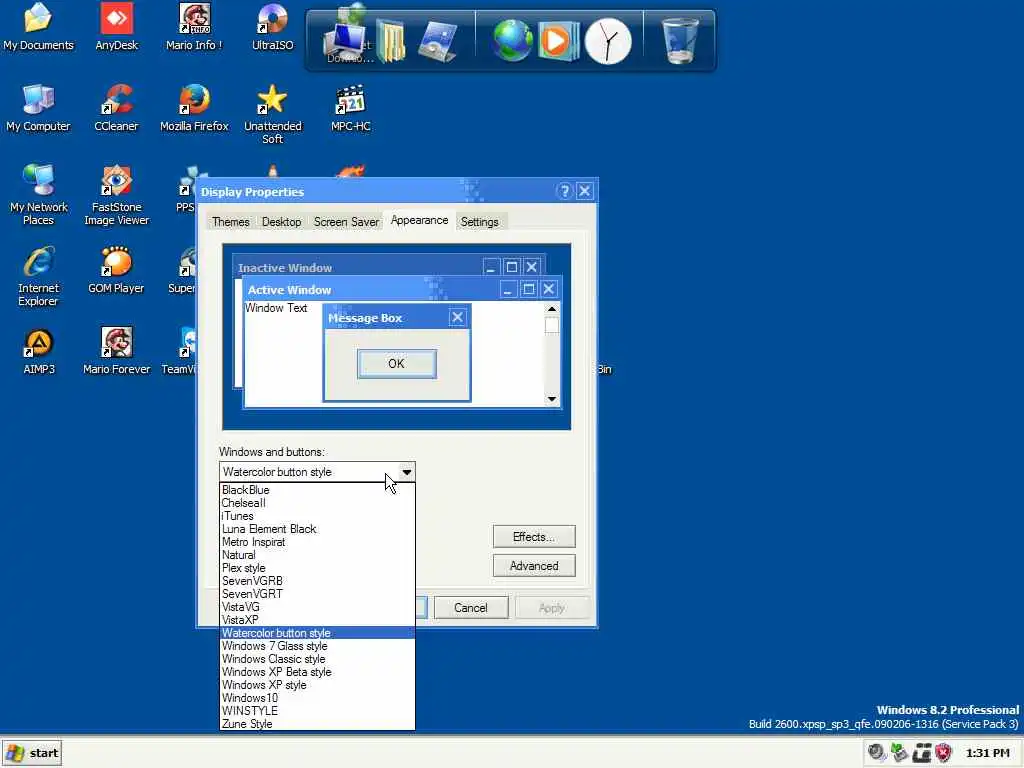Launch CCleaner shortcut
1024x768 pixels.
[x=116, y=108]
